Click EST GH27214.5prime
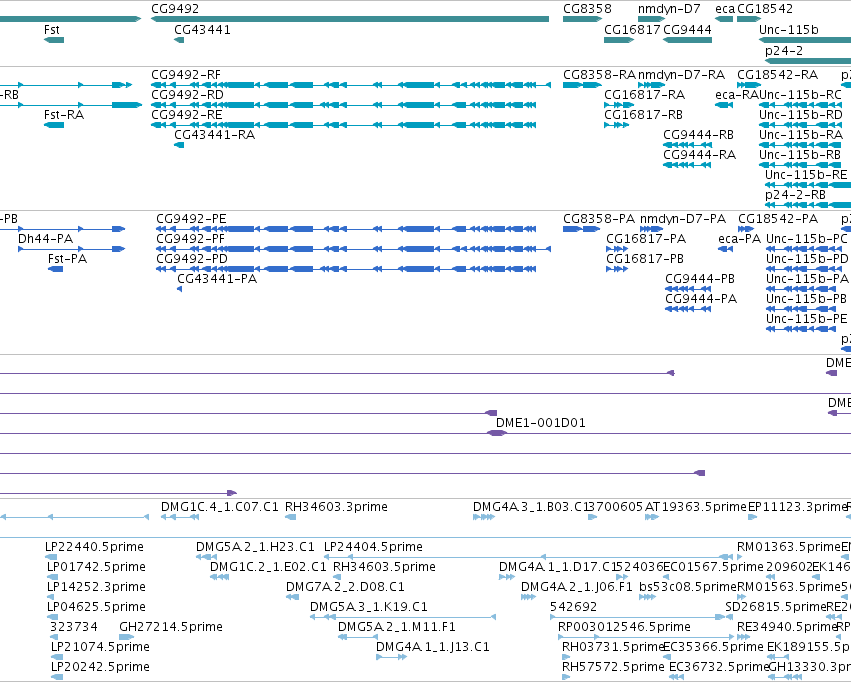Image resolution: width=851 pixels, height=682 pixels. point(171,627)
